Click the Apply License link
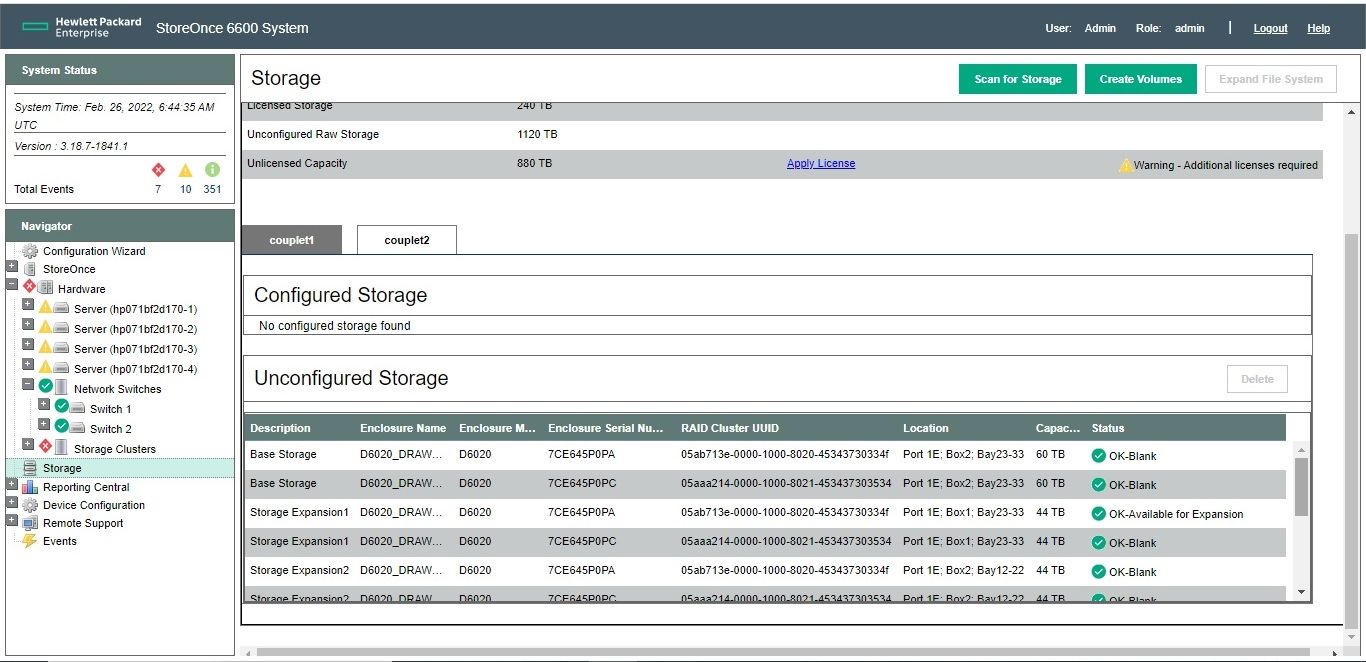This screenshot has height=662, width=1366. (x=821, y=163)
